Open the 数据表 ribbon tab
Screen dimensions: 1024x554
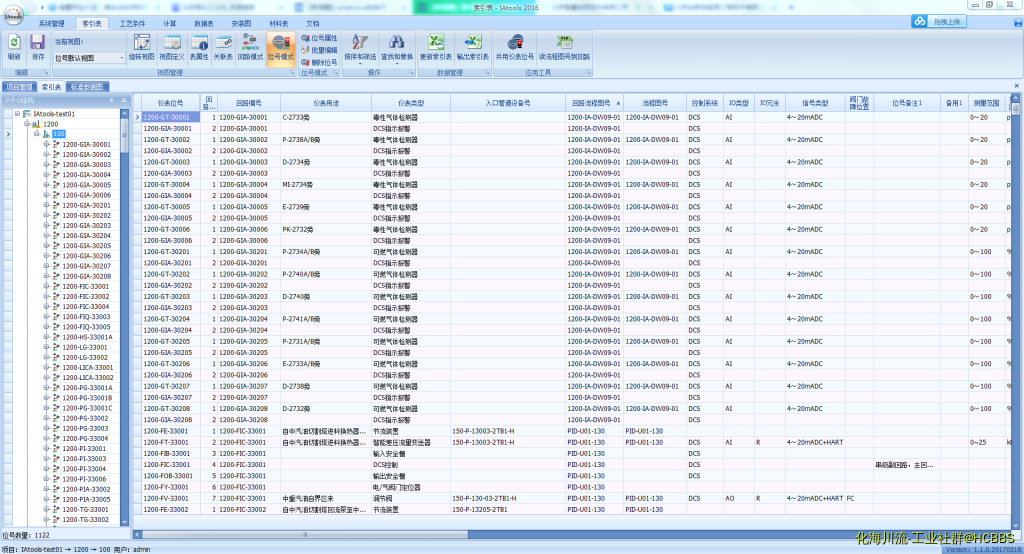tap(204, 24)
